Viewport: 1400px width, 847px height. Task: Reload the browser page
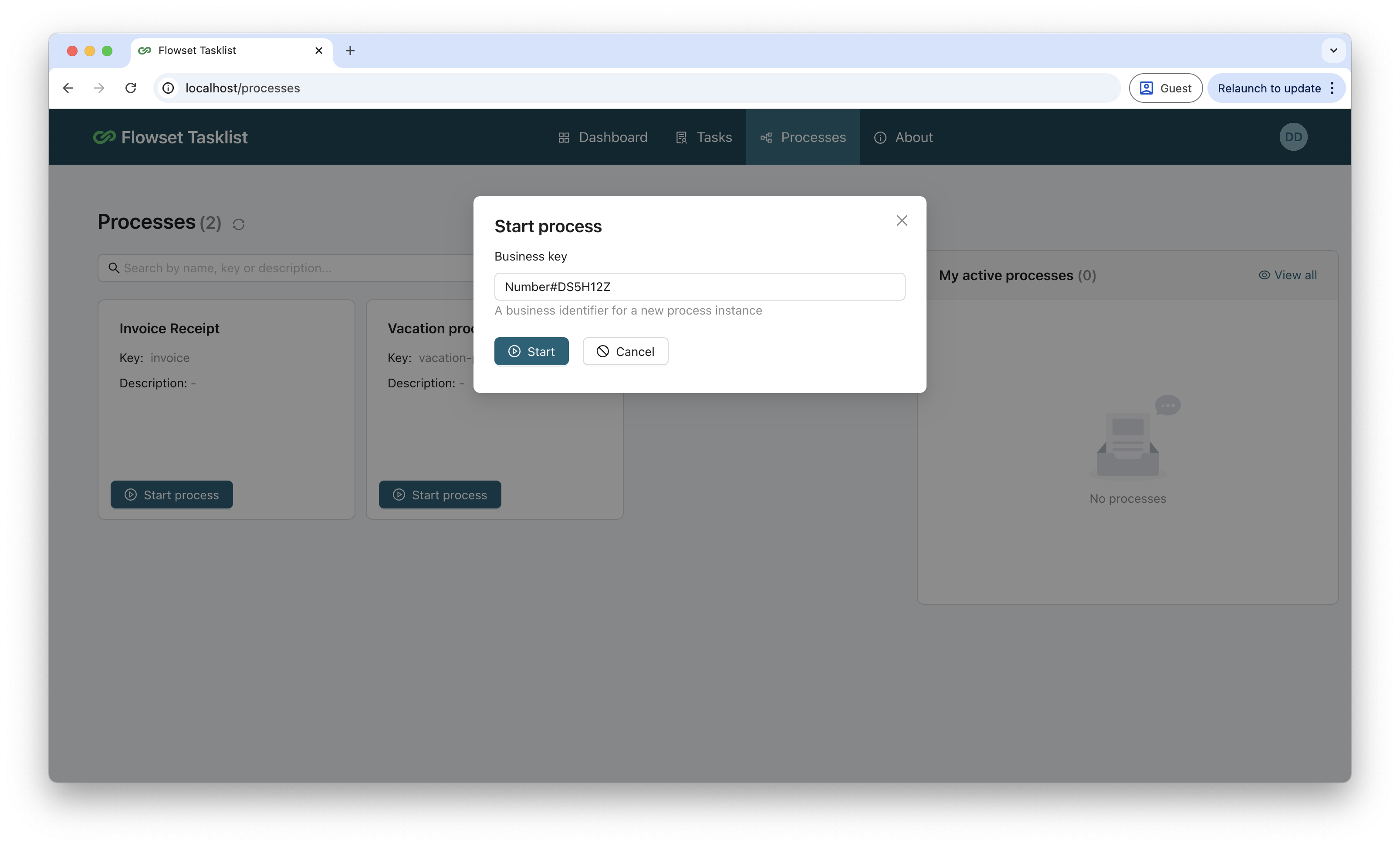tap(131, 88)
